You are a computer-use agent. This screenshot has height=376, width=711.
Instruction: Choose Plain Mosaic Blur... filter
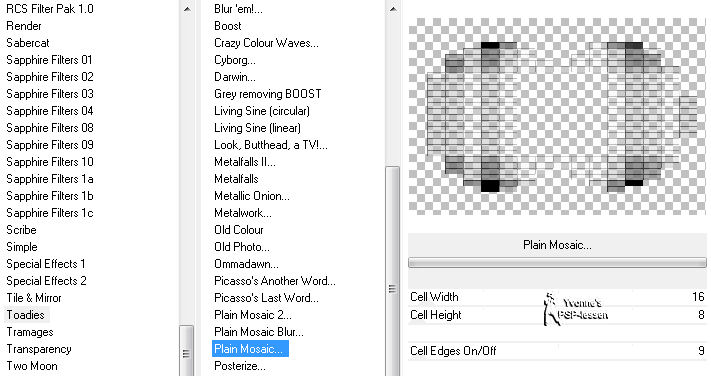[258, 332]
